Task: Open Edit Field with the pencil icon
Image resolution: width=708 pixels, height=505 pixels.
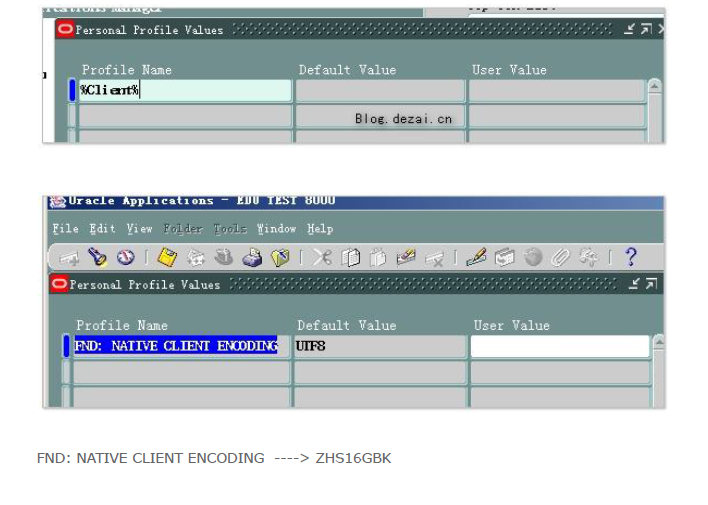Action: (476, 257)
